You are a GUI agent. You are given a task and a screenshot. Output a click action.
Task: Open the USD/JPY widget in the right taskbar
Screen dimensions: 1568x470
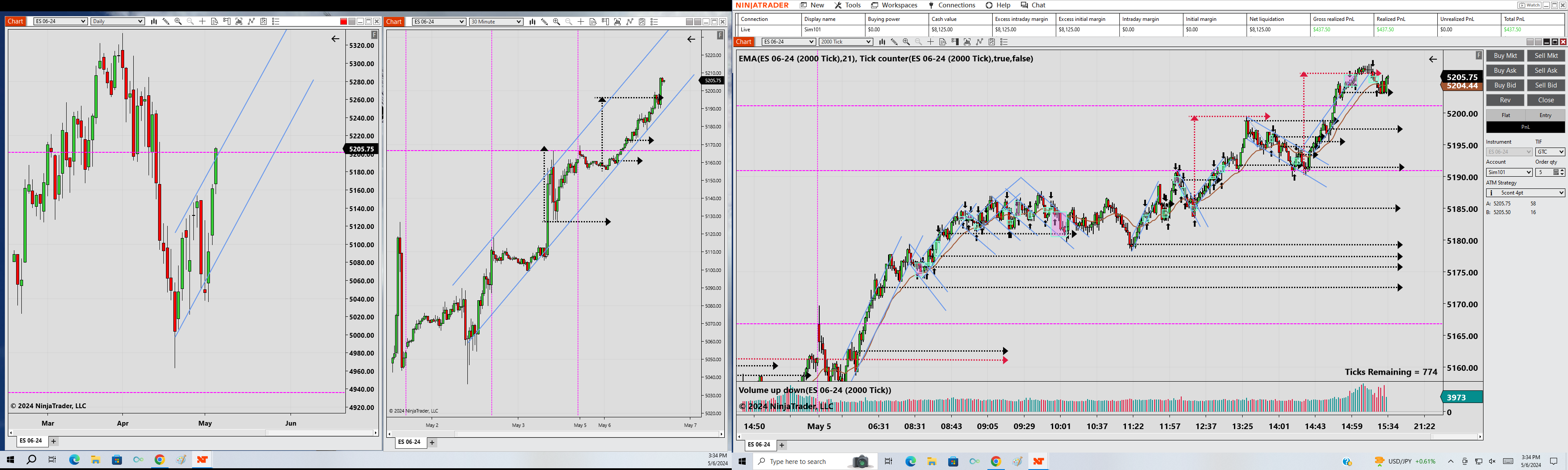click(x=1406, y=461)
